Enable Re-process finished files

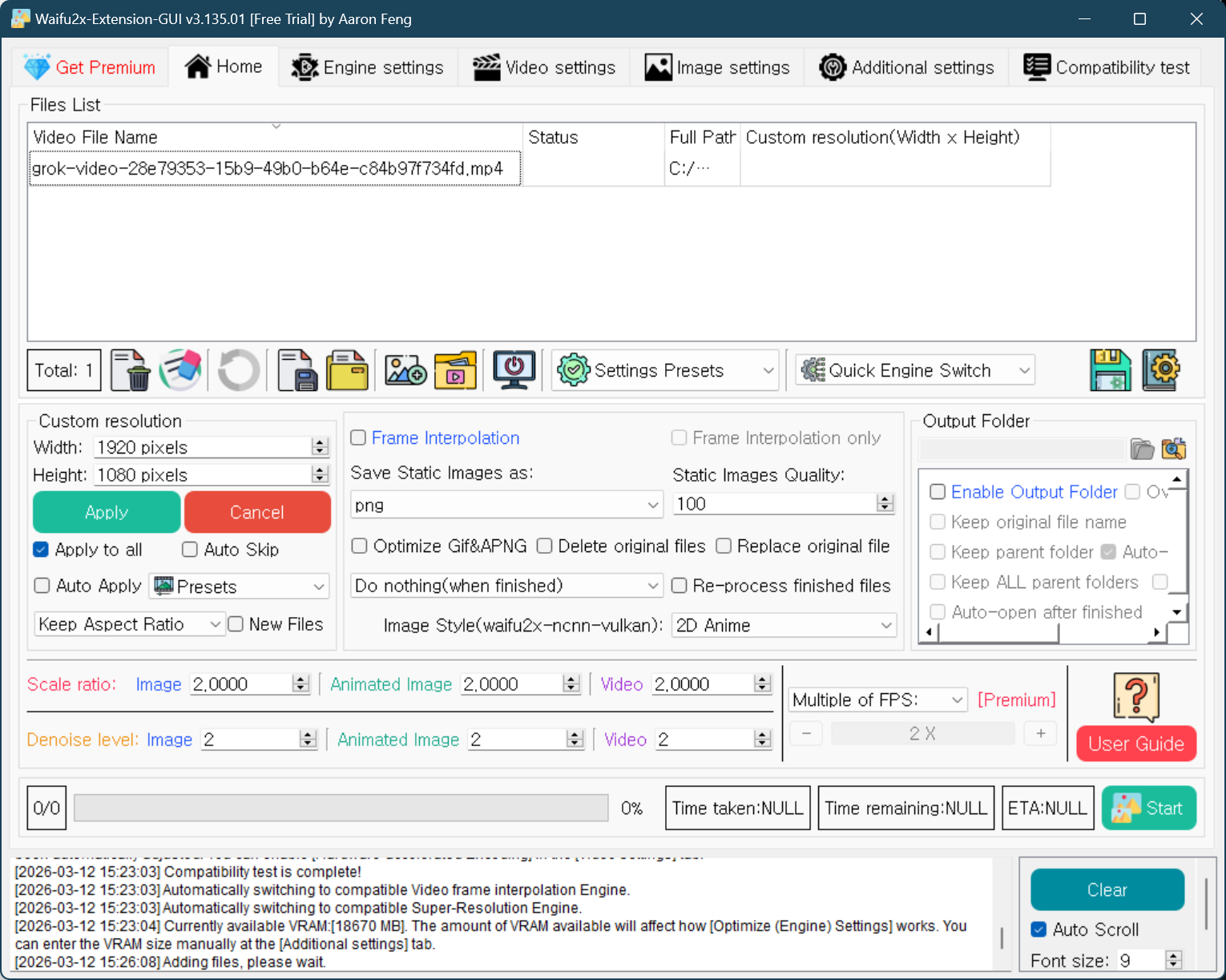click(679, 586)
